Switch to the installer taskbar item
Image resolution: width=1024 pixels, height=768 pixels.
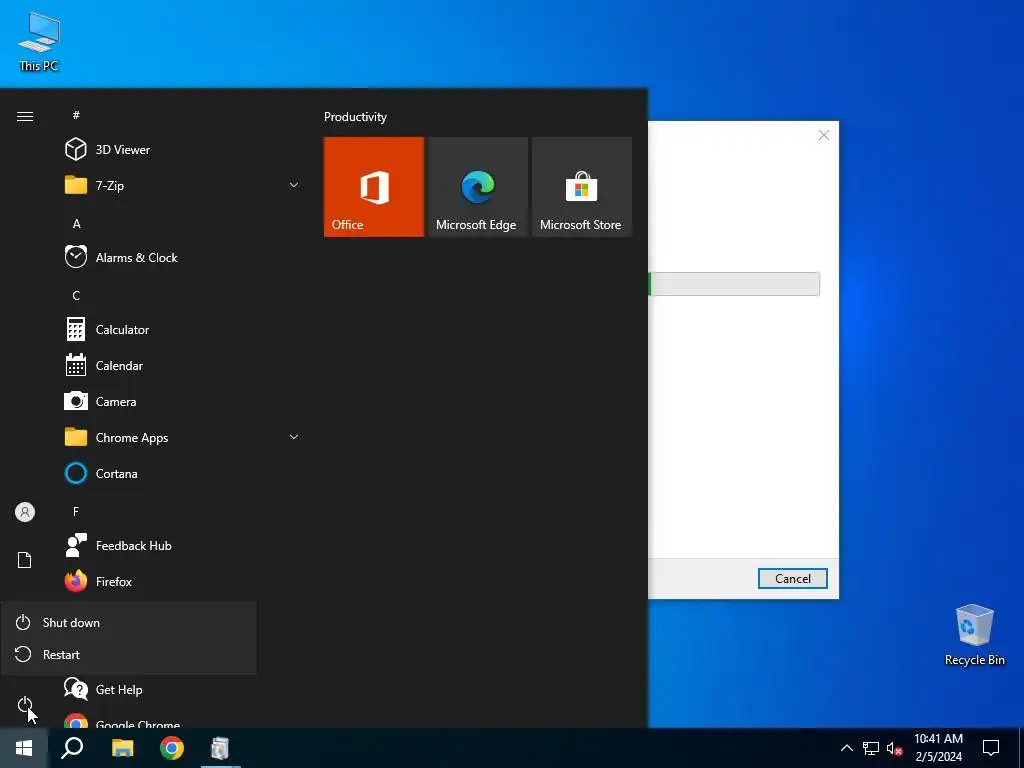[x=220, y=748]
